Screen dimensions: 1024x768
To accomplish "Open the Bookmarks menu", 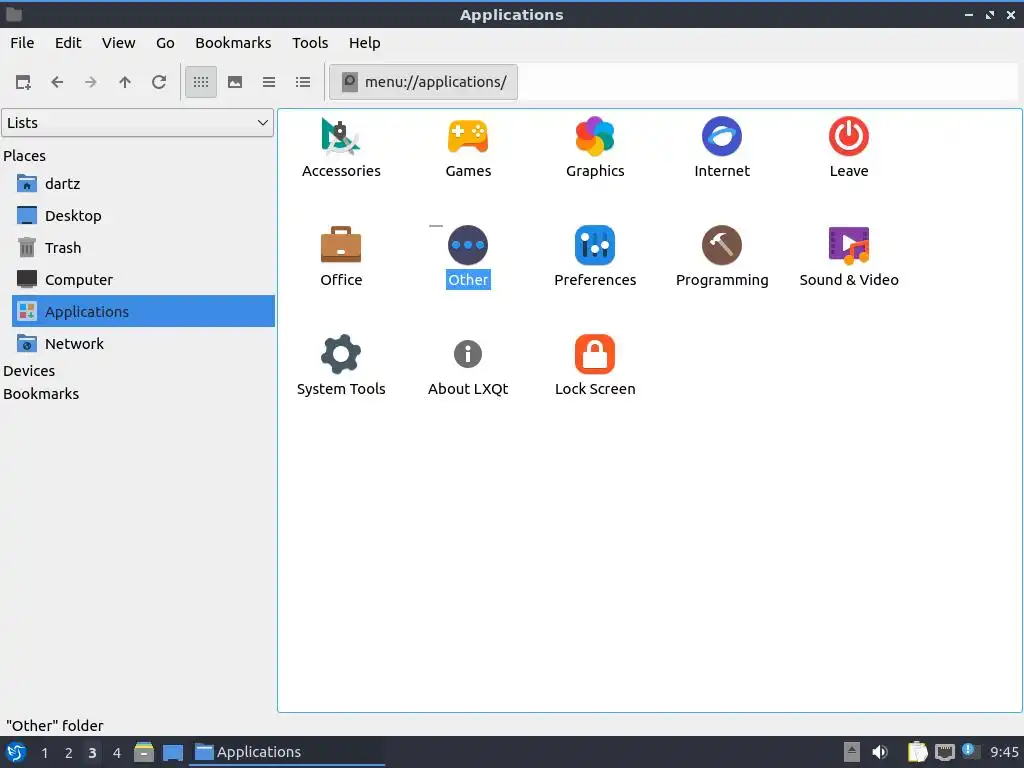I will tap(233, 43).
